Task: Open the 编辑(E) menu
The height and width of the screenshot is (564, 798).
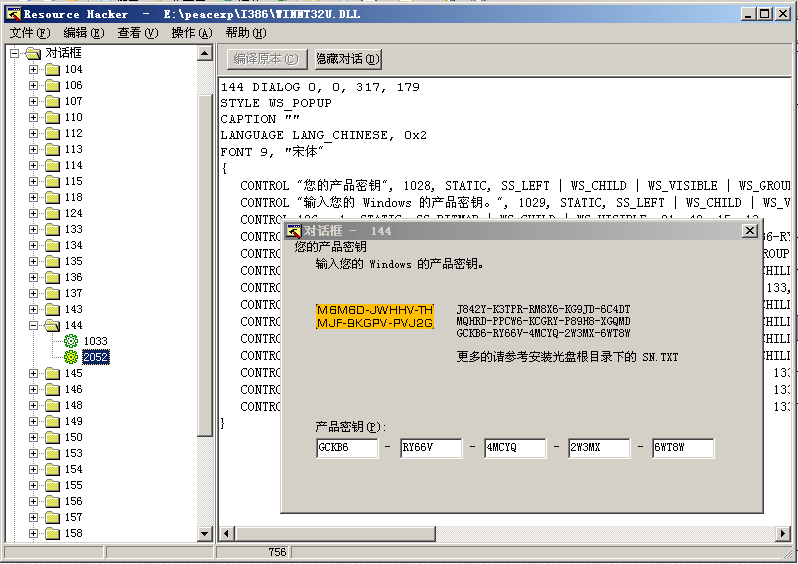Action: [84, 33]
